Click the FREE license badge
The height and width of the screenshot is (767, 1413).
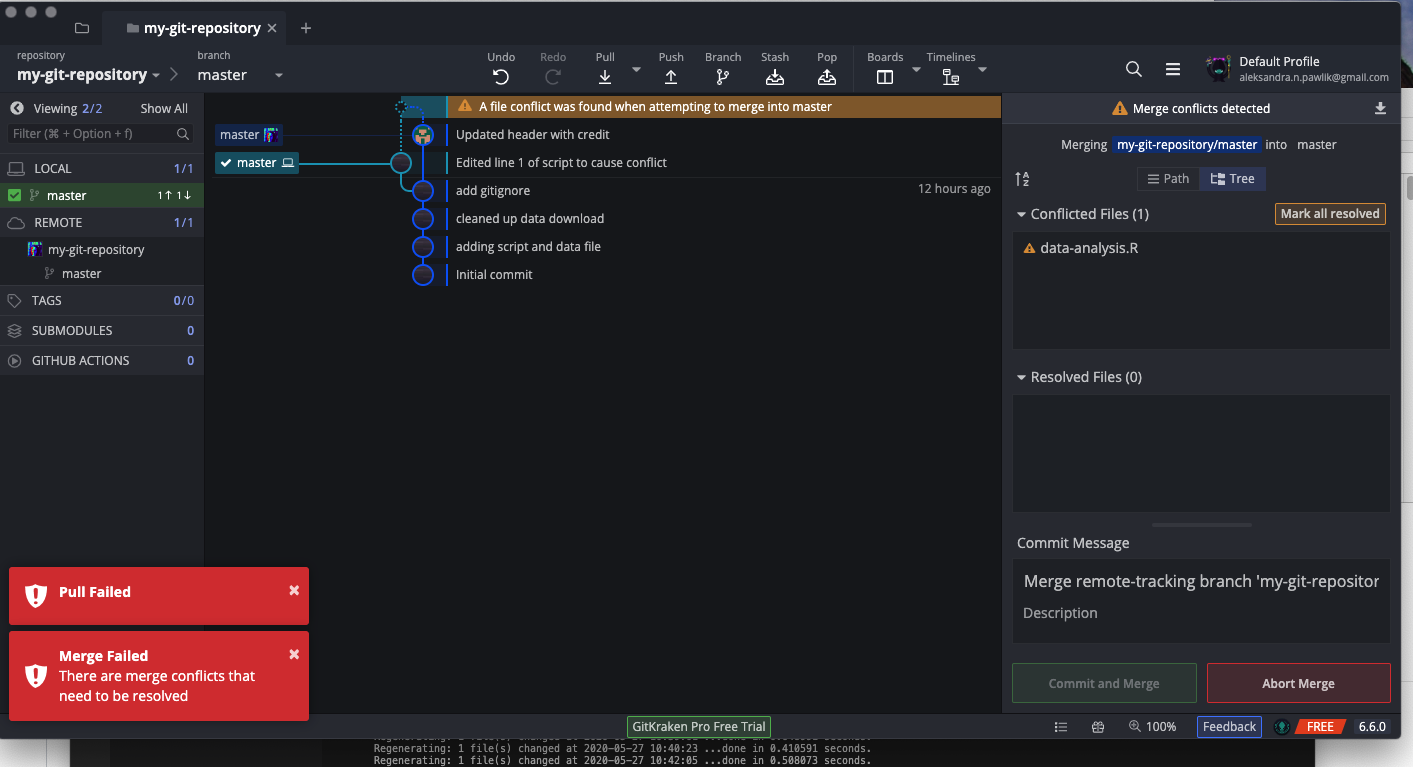tap(1320, 727)
